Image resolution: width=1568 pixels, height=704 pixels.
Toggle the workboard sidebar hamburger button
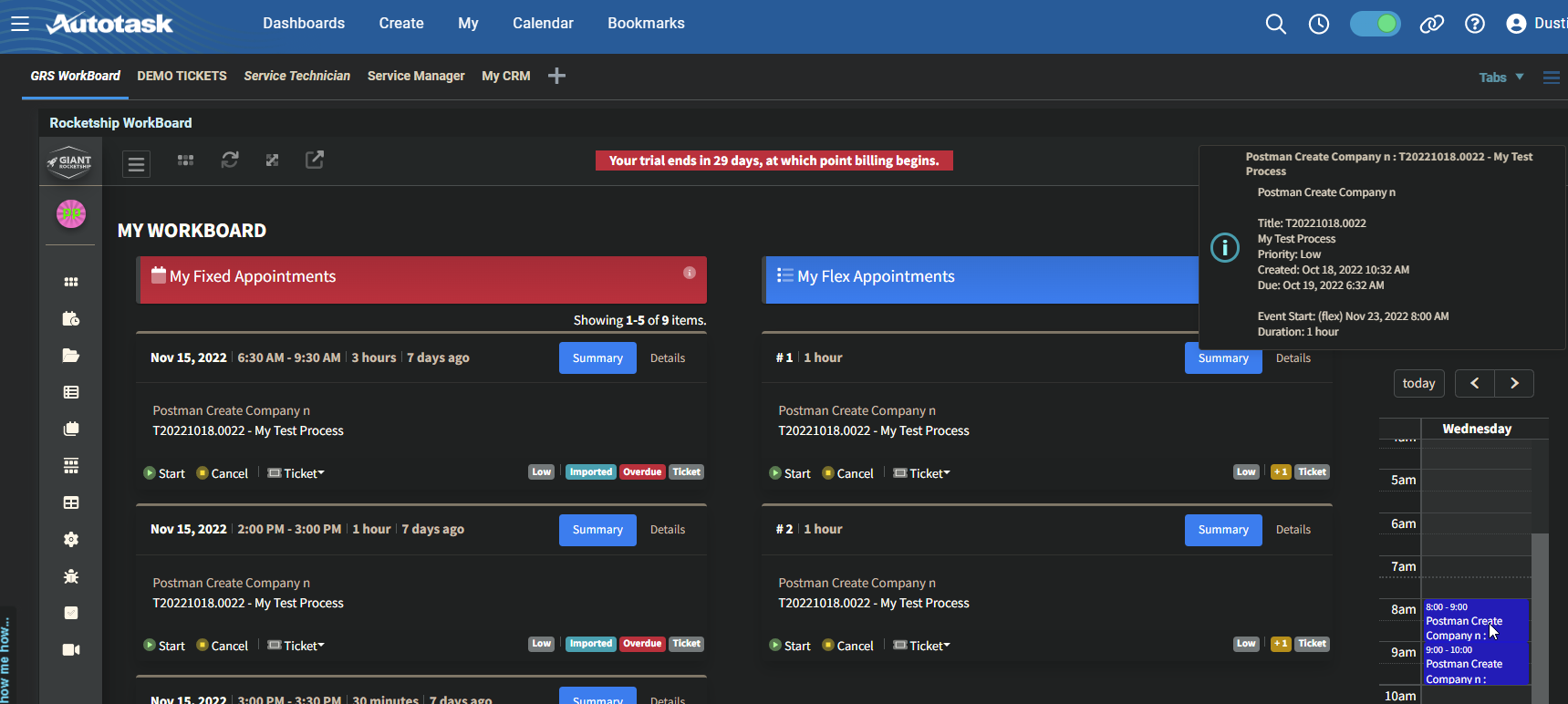pos(136,164)
